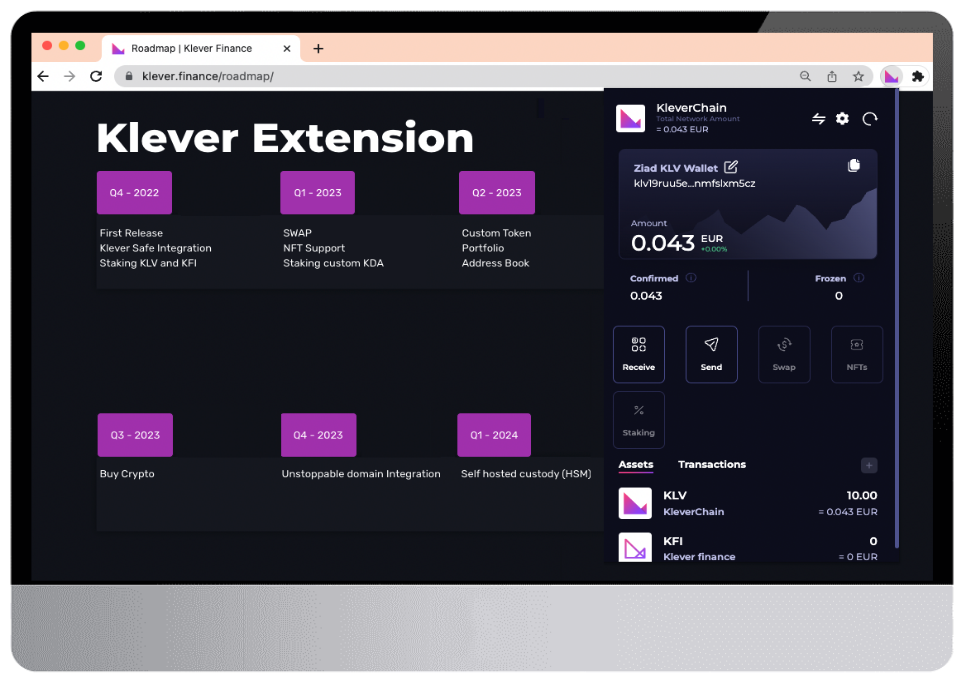Open the Receive panel

tap(639, 354)
